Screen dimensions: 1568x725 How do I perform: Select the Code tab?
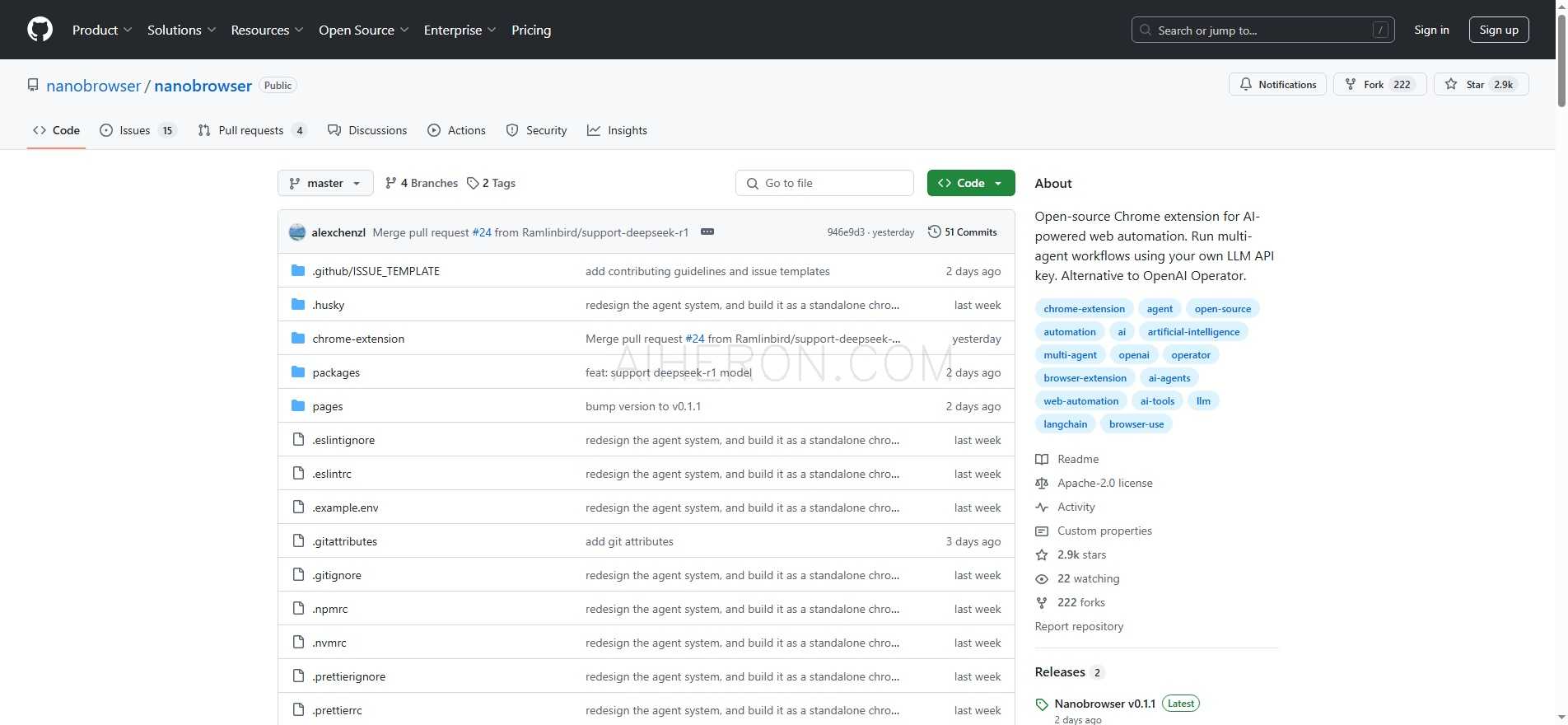[56, 130]
